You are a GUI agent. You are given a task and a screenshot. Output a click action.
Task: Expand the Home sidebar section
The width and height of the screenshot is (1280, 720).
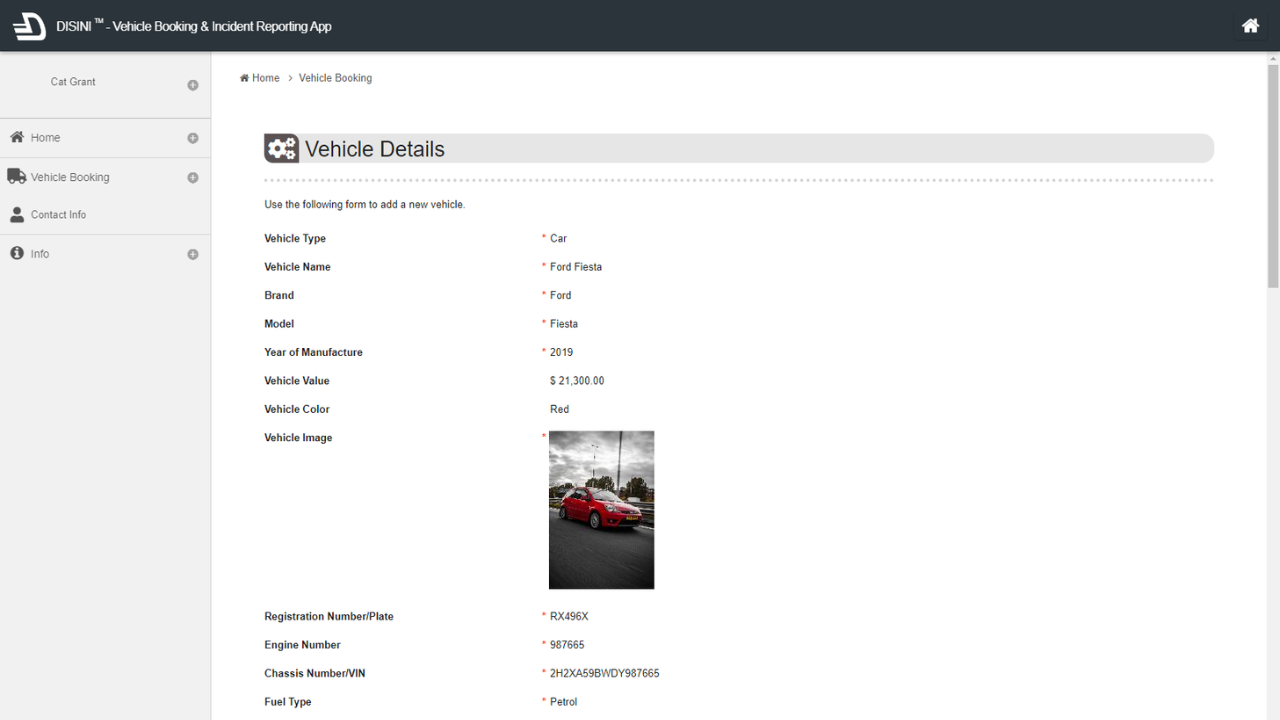(x=193, y=138)
